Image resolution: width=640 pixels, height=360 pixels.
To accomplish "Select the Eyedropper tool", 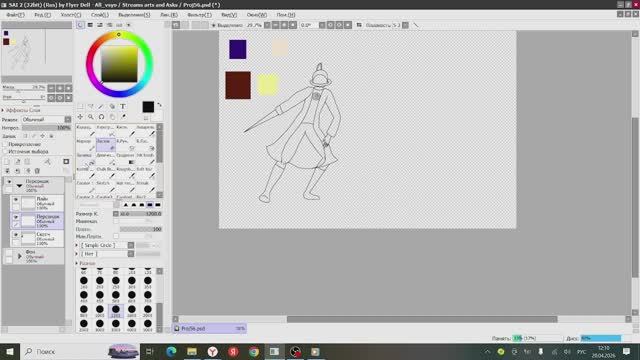I will (123, 117).
